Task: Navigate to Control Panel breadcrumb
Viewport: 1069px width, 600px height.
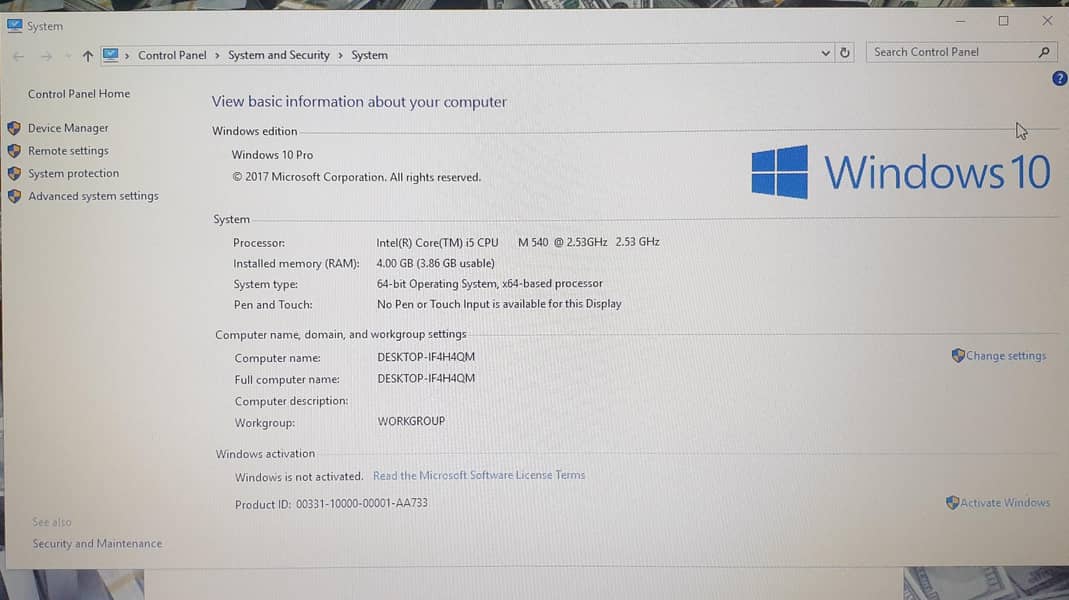Action: 172,55
